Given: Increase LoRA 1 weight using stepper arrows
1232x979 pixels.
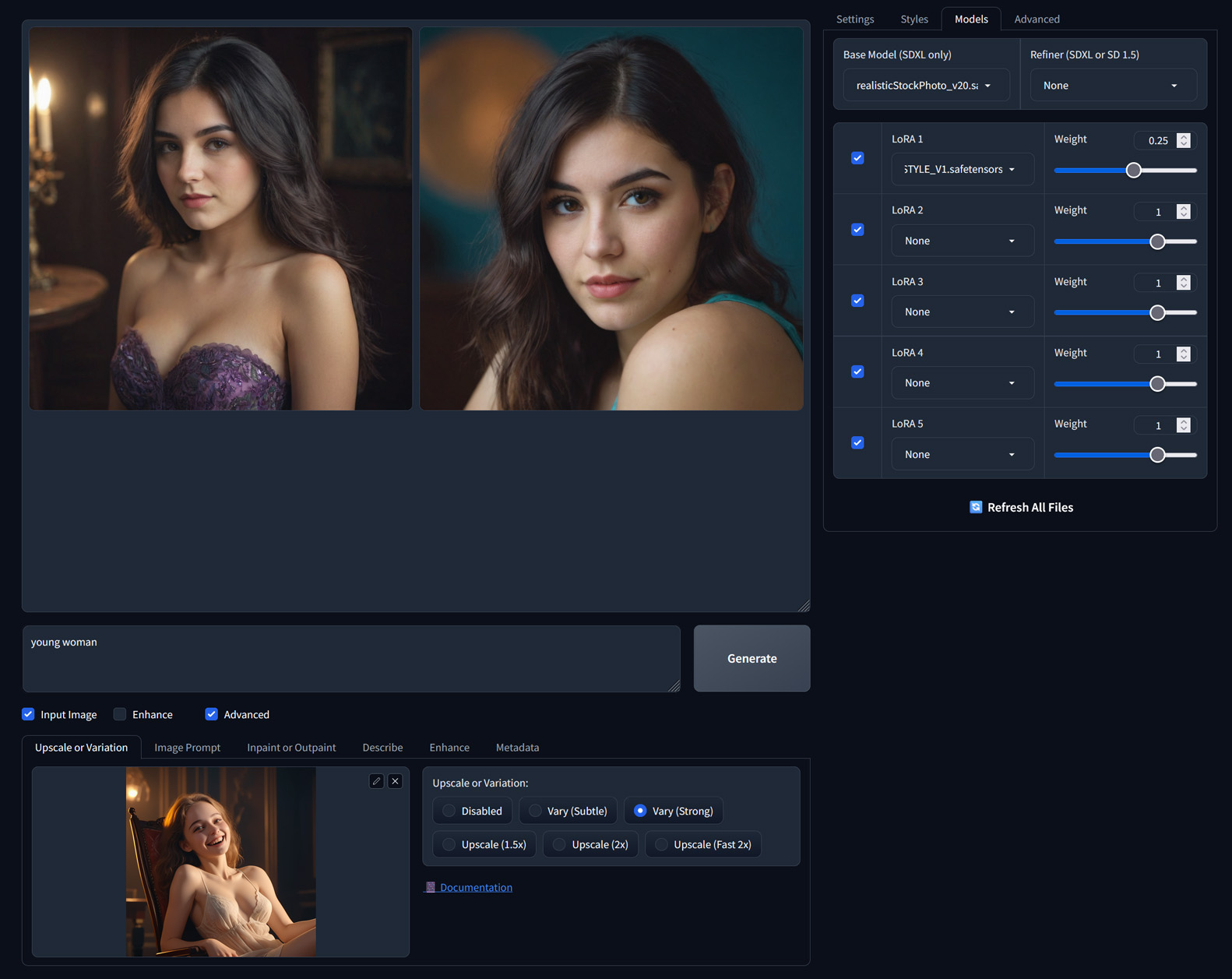Looking at the screenshot, I should click(x=1184, y=137).
